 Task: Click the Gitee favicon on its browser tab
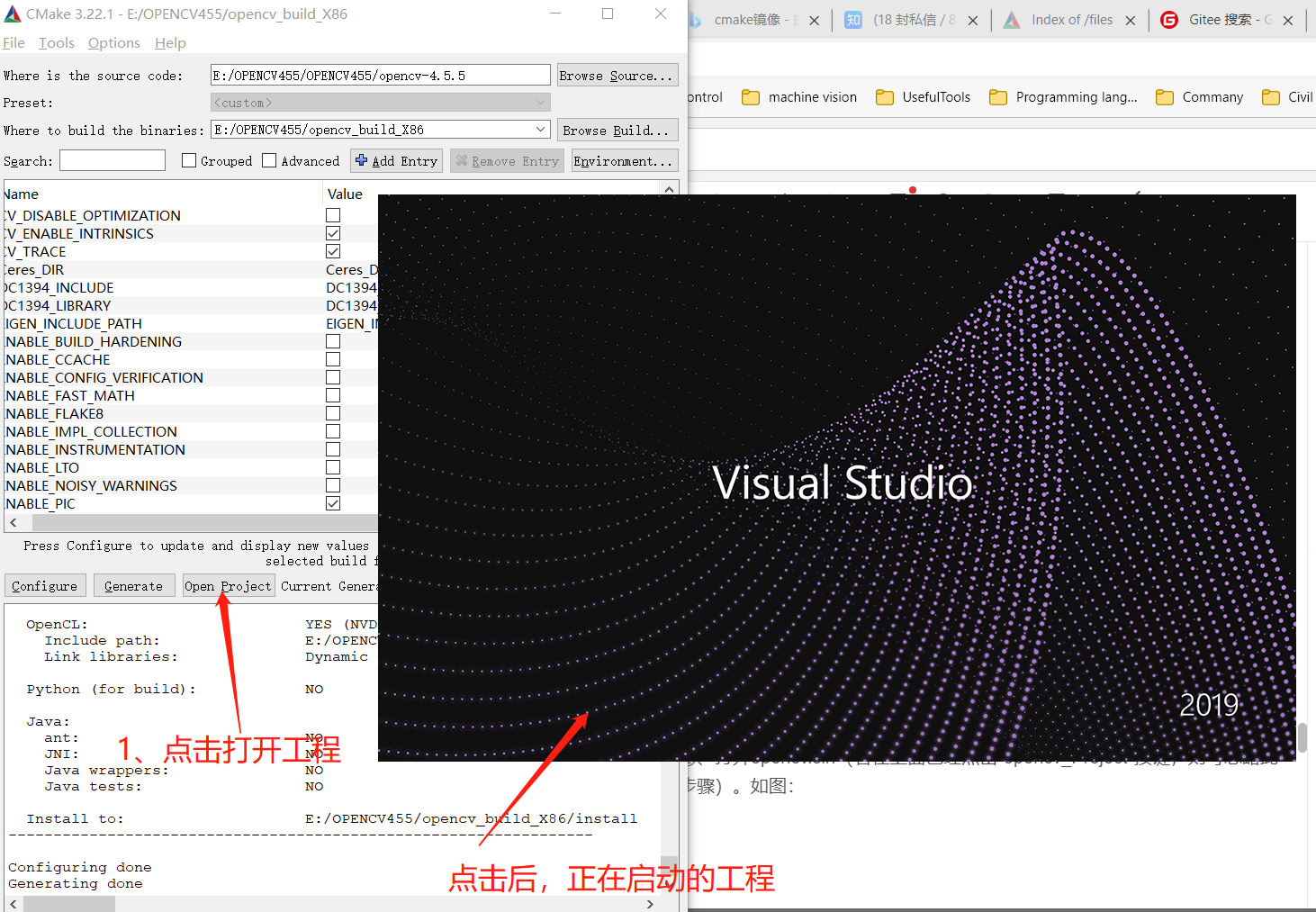coord(1168,19)
